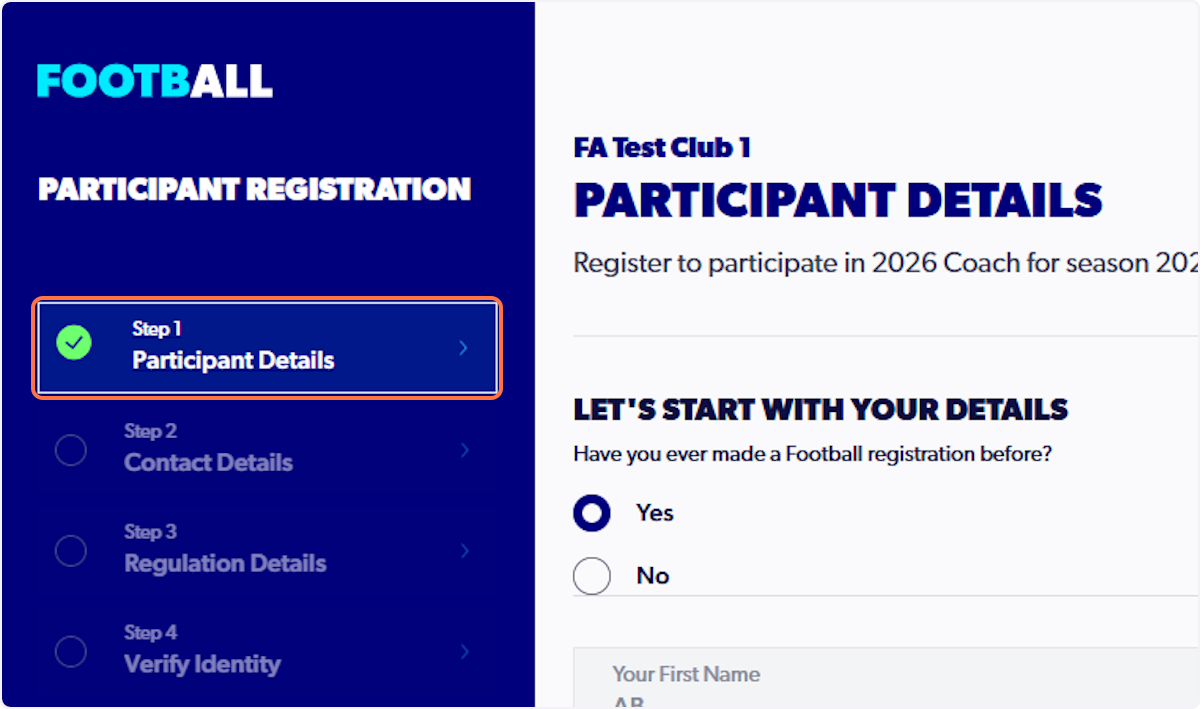This screenshot has width=1200, height=709.
Task: Click the FA Test Club 1 heading
Action: [662, 146]
